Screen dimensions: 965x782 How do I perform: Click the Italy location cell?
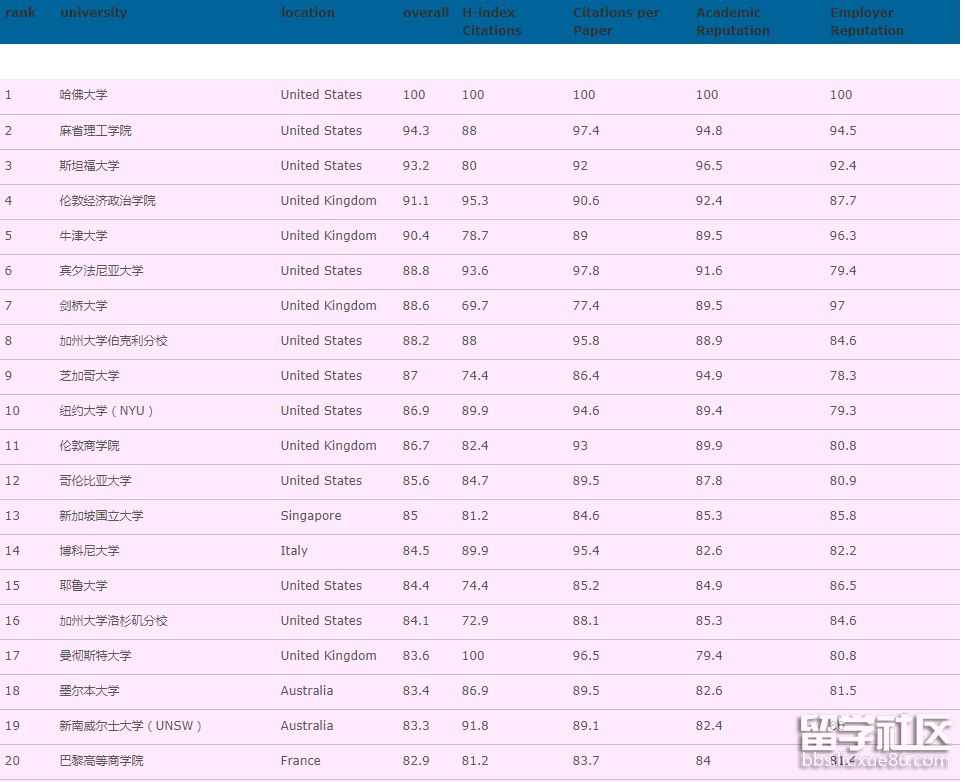point(294,551)
